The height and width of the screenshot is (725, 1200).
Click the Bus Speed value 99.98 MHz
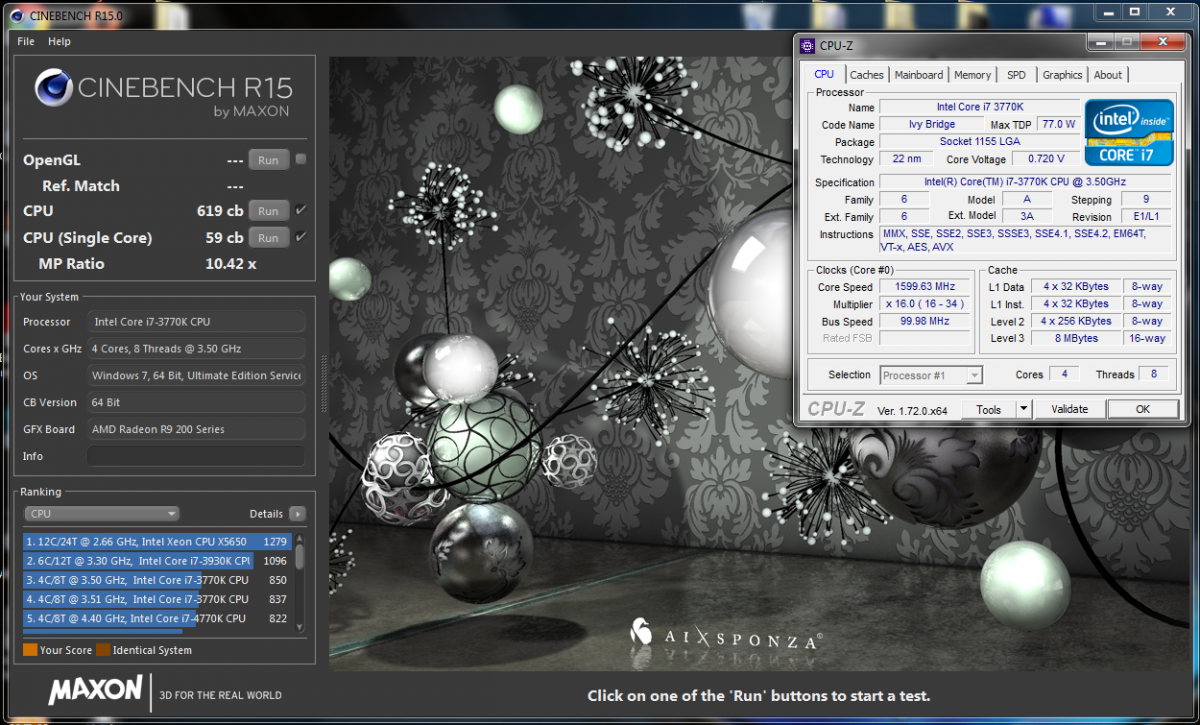925,322
